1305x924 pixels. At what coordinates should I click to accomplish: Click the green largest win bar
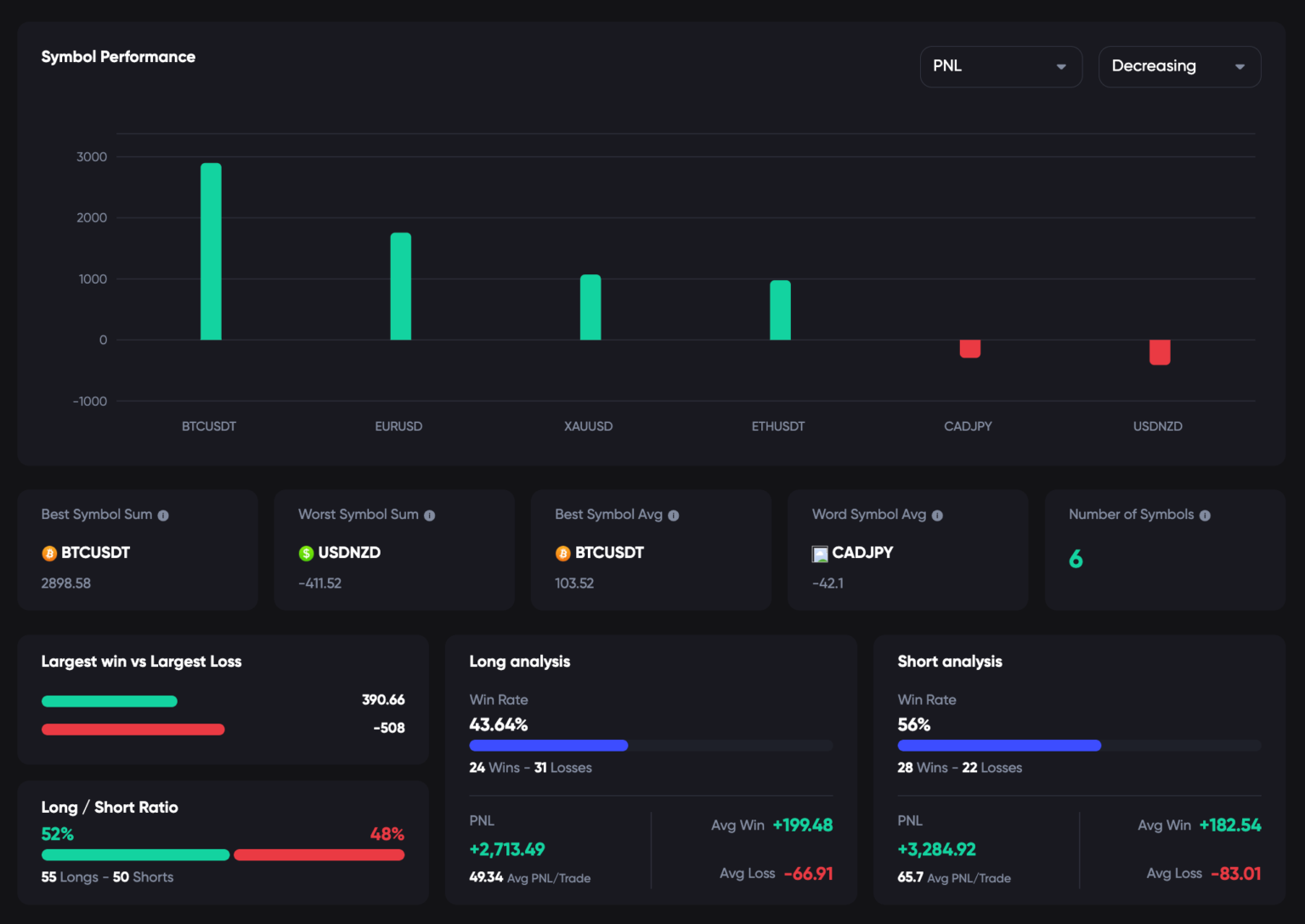point(109,701)
